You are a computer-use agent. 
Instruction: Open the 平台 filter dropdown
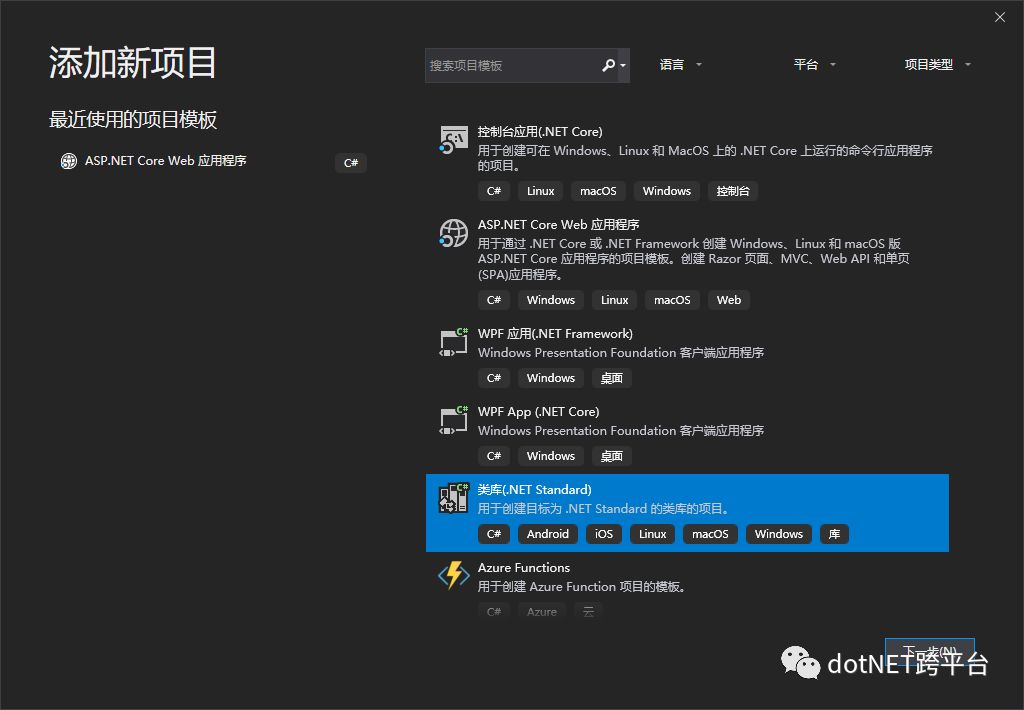click(814, 65)
